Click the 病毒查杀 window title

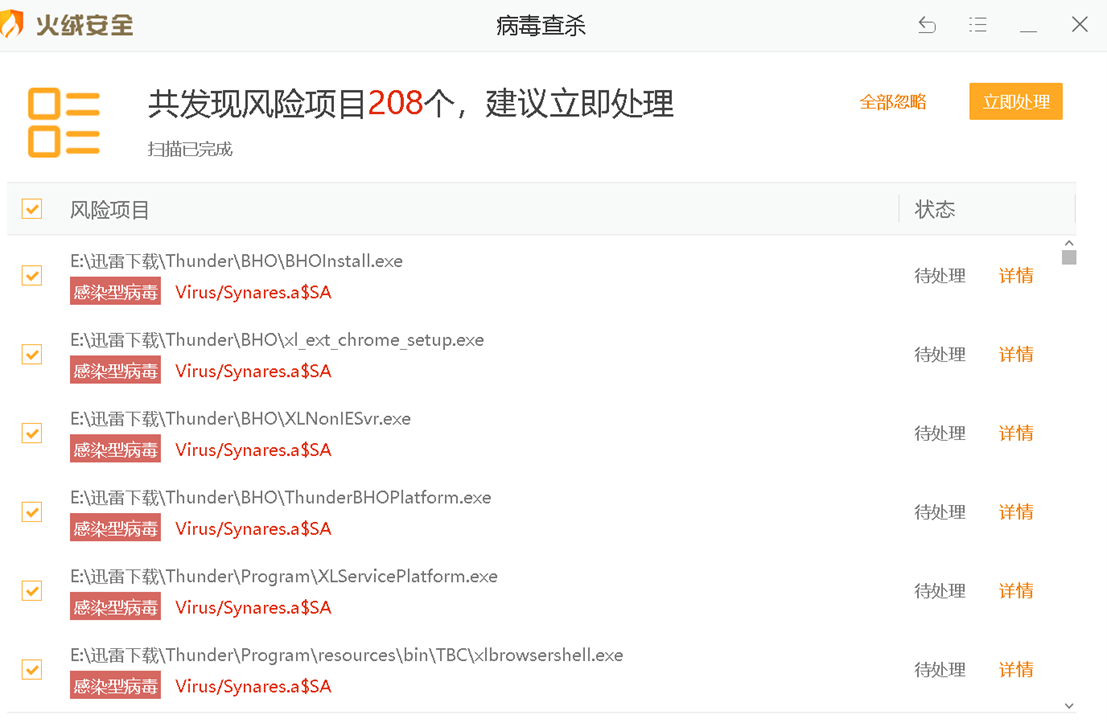[x=541, y=25]
